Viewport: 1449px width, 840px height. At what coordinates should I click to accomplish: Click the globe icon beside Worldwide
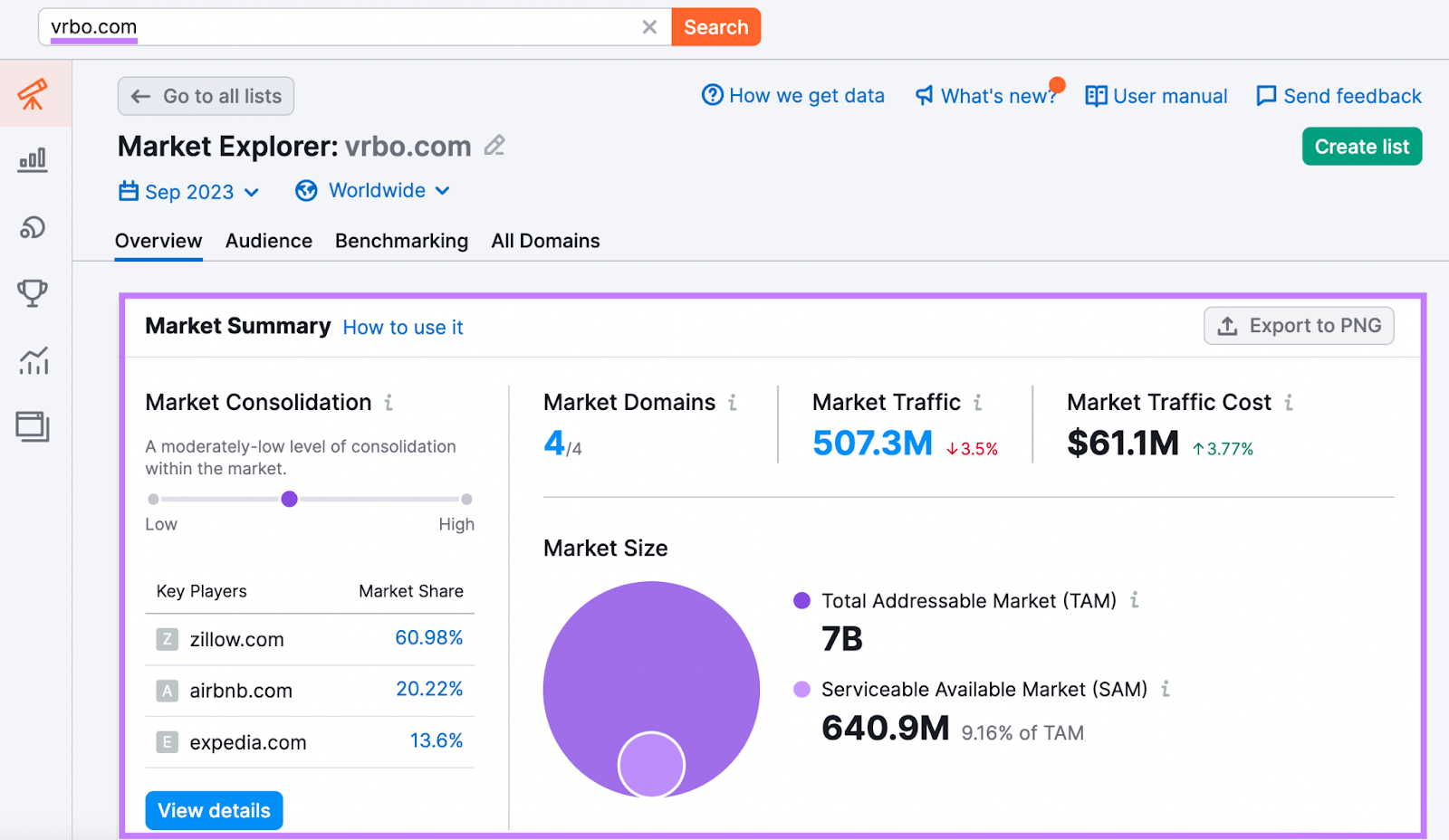coord(306,191)
